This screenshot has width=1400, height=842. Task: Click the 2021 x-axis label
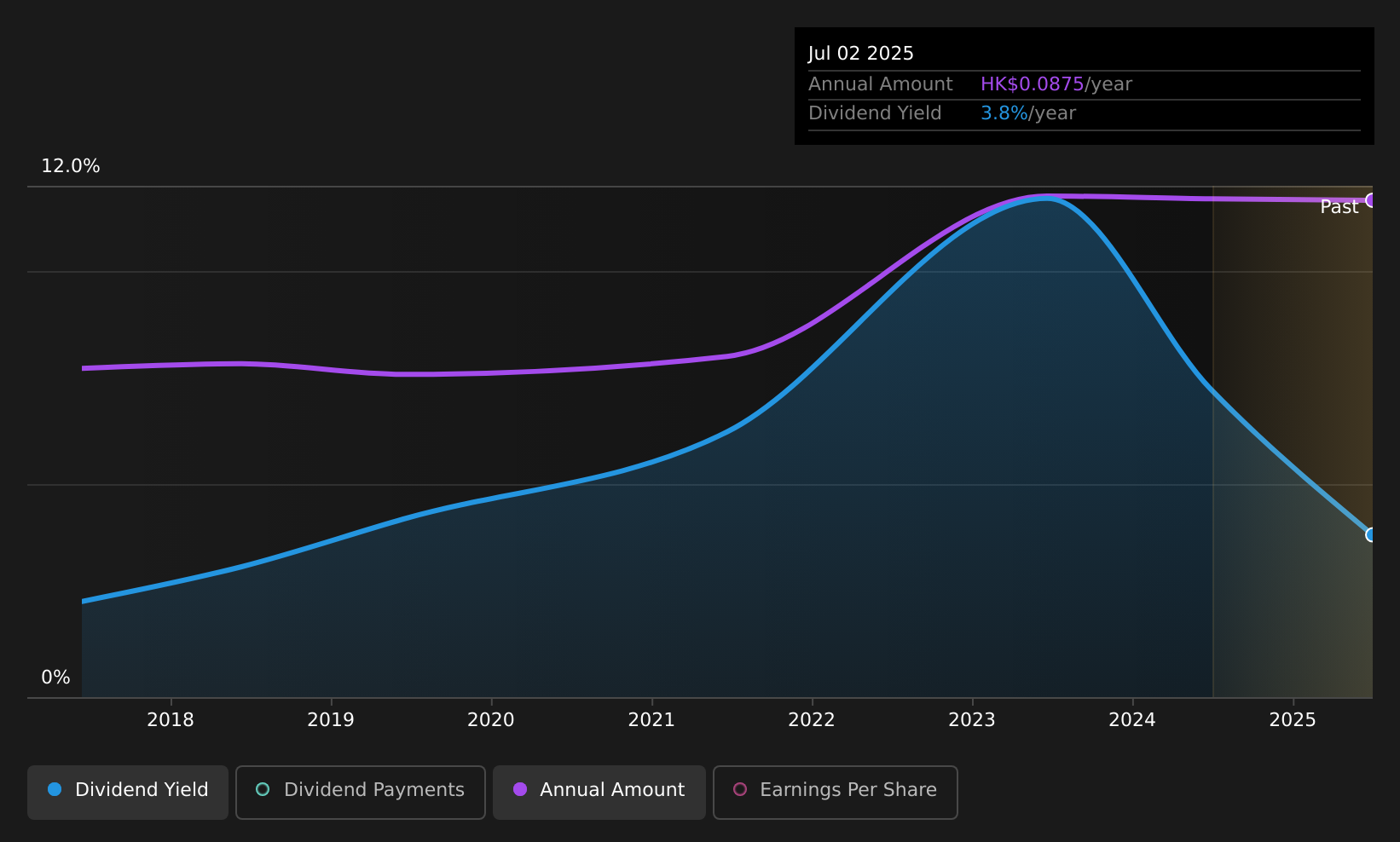click(651, 720)
